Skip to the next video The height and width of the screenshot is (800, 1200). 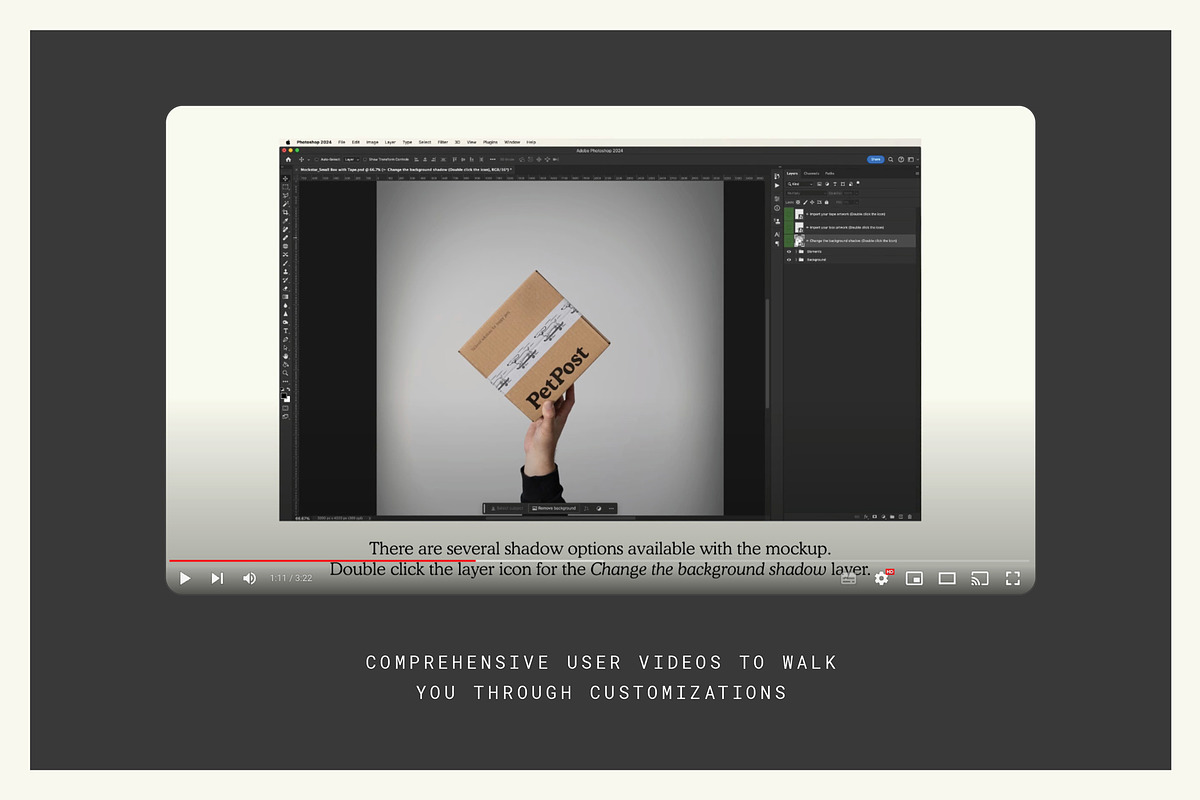[217, 578]
